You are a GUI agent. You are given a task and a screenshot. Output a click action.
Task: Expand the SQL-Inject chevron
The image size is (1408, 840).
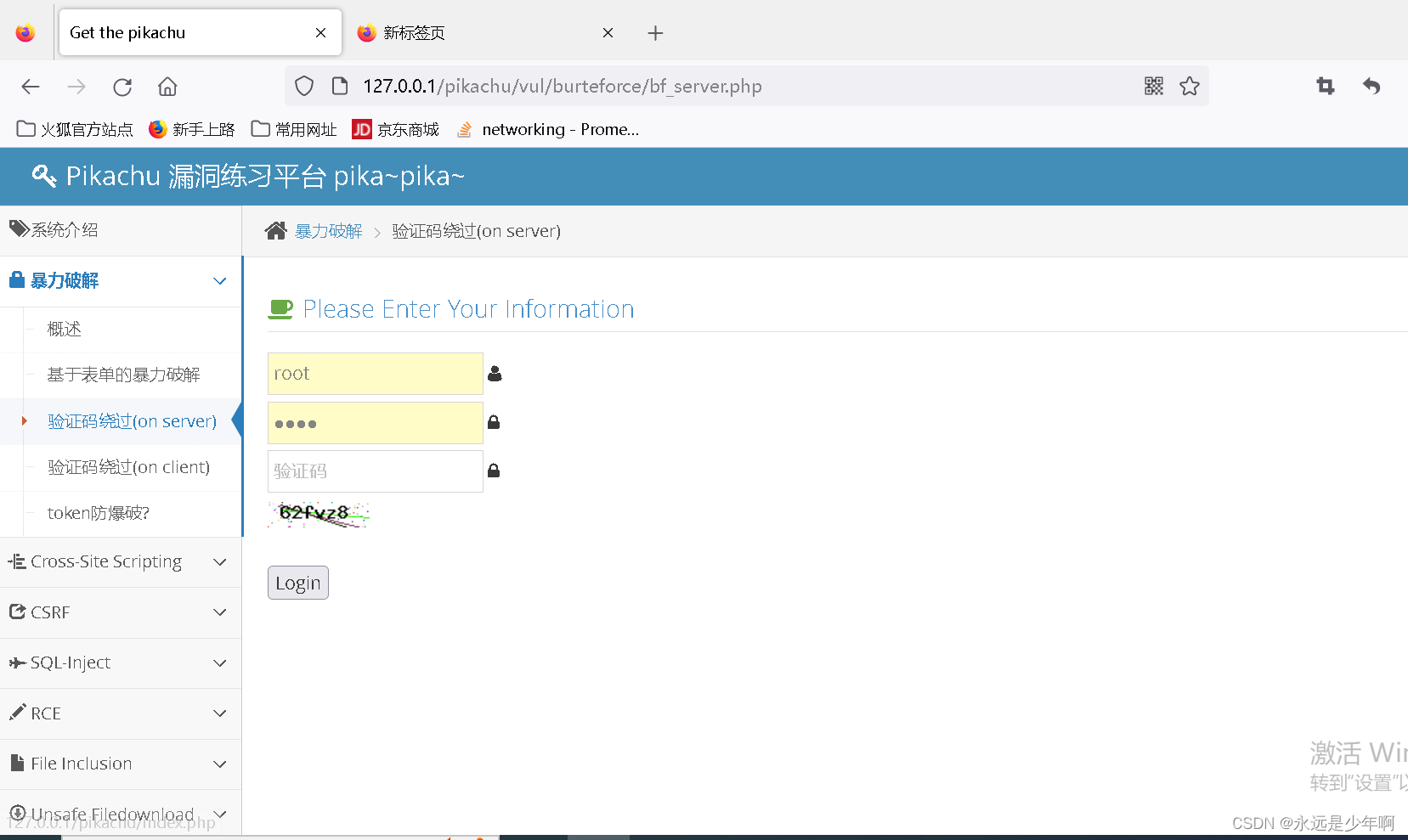pyautogui.click(x=220, y=663)
